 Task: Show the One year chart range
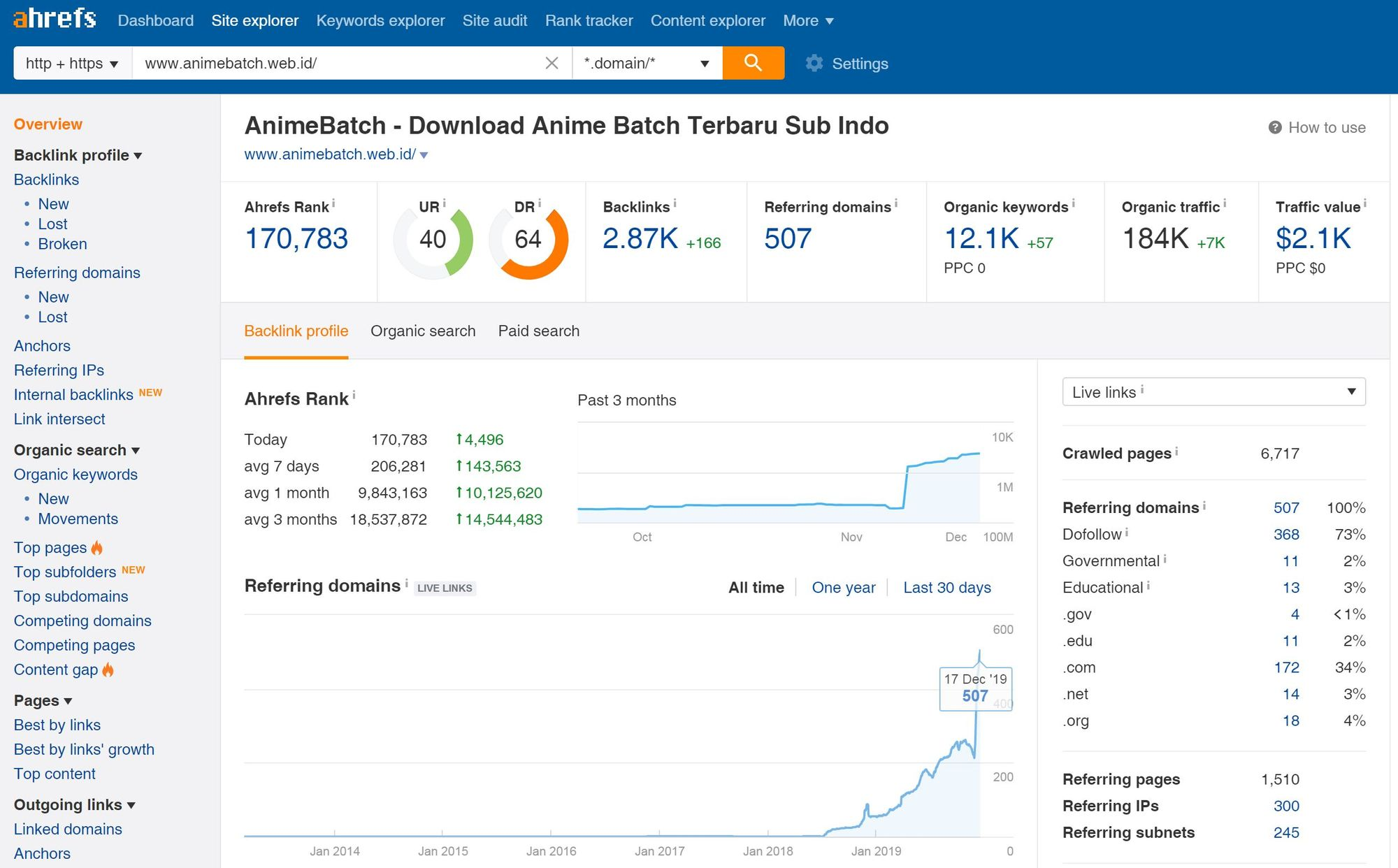click(x=844, y=587)
